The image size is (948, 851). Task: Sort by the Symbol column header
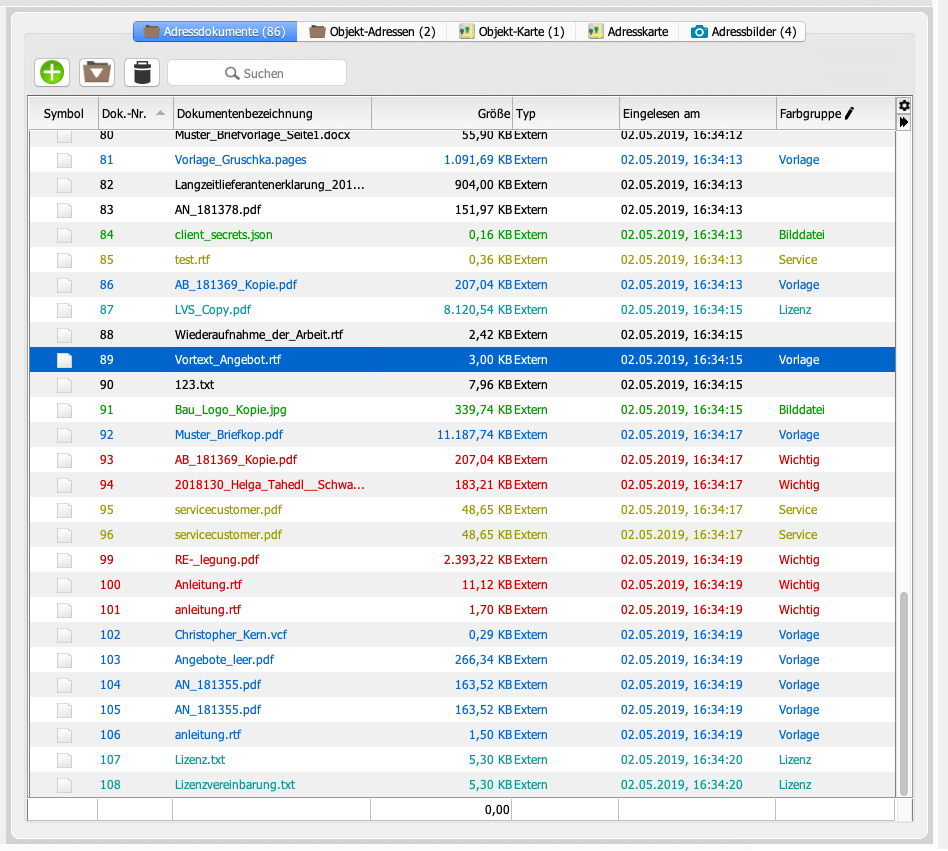tap(63, 113)
